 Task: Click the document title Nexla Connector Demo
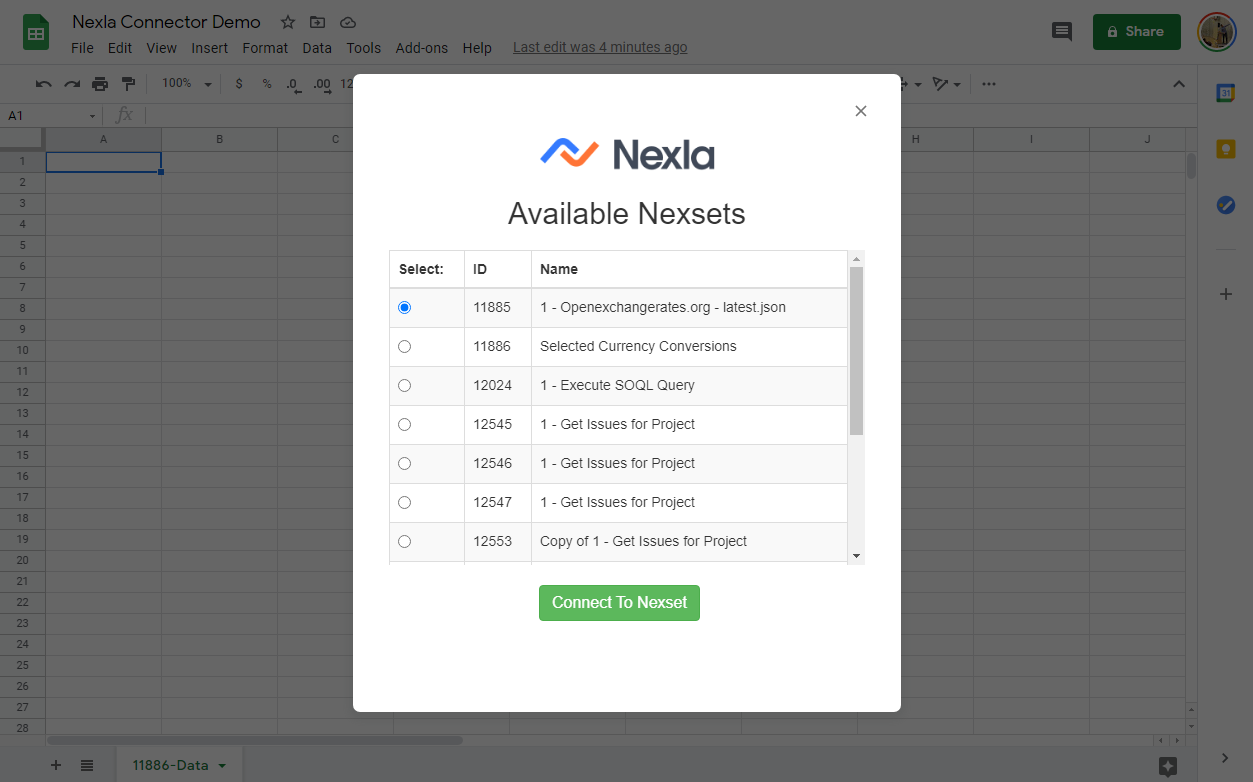coord(167,22)
